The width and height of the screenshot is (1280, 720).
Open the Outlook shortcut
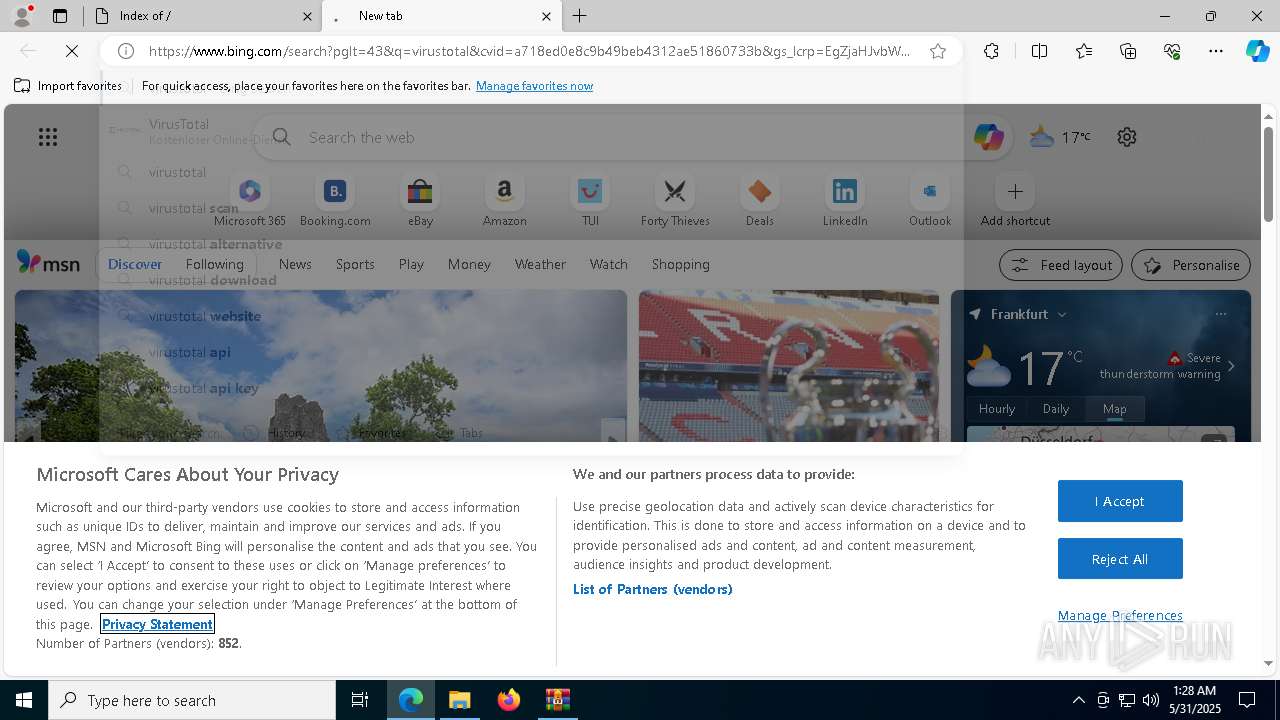(930, 201)
